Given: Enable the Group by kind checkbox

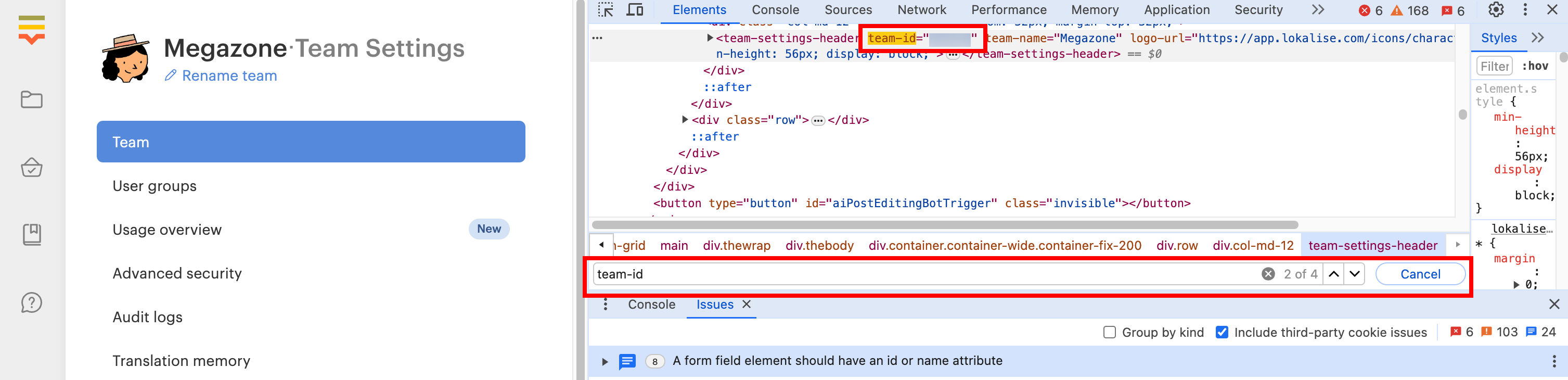Looking at the screenshot, I should [x=1109, y=333].
